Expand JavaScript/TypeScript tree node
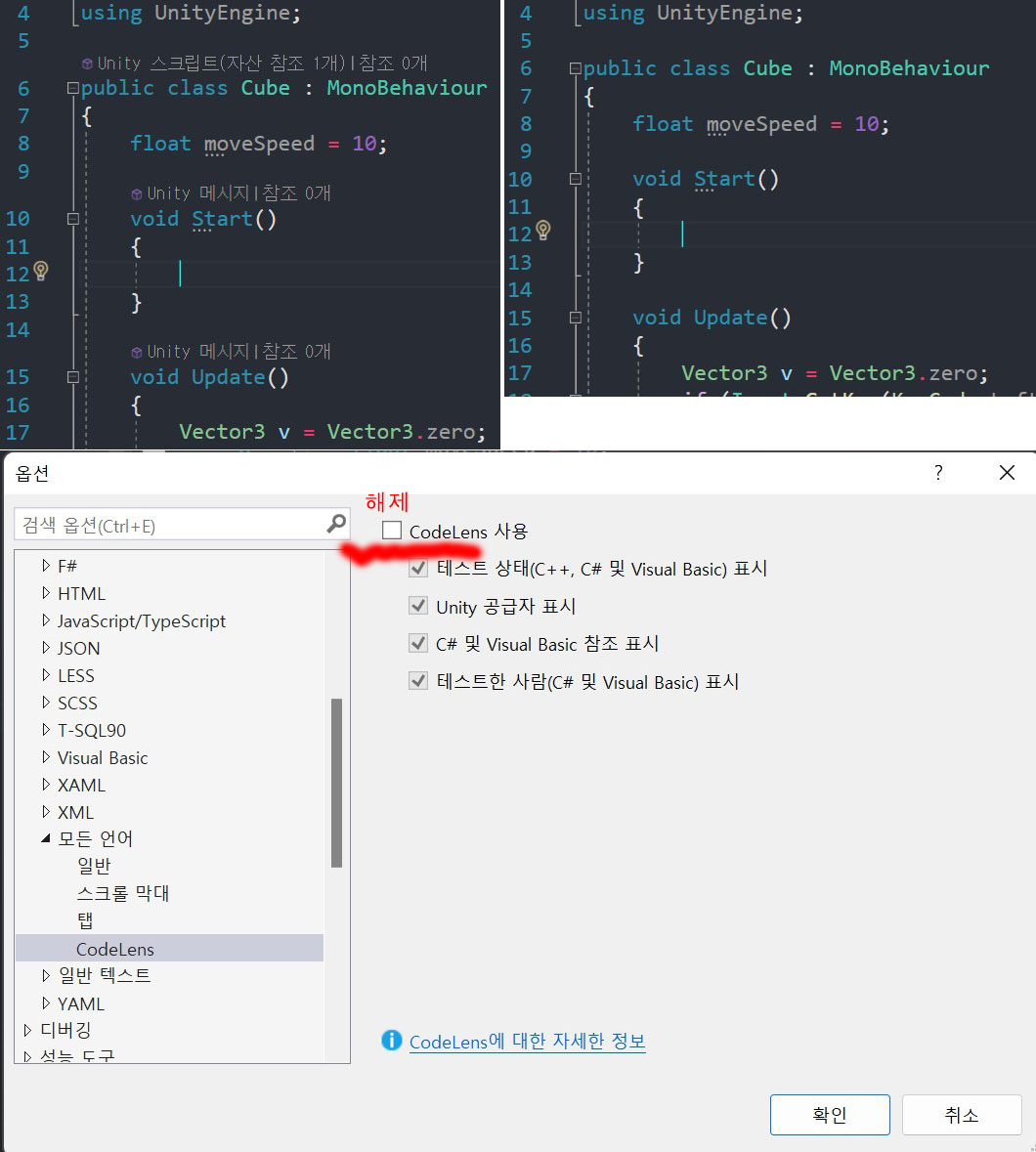The width and height of the screenshot is (1036, 1152). pyautogui.click(x=46, y=620)
